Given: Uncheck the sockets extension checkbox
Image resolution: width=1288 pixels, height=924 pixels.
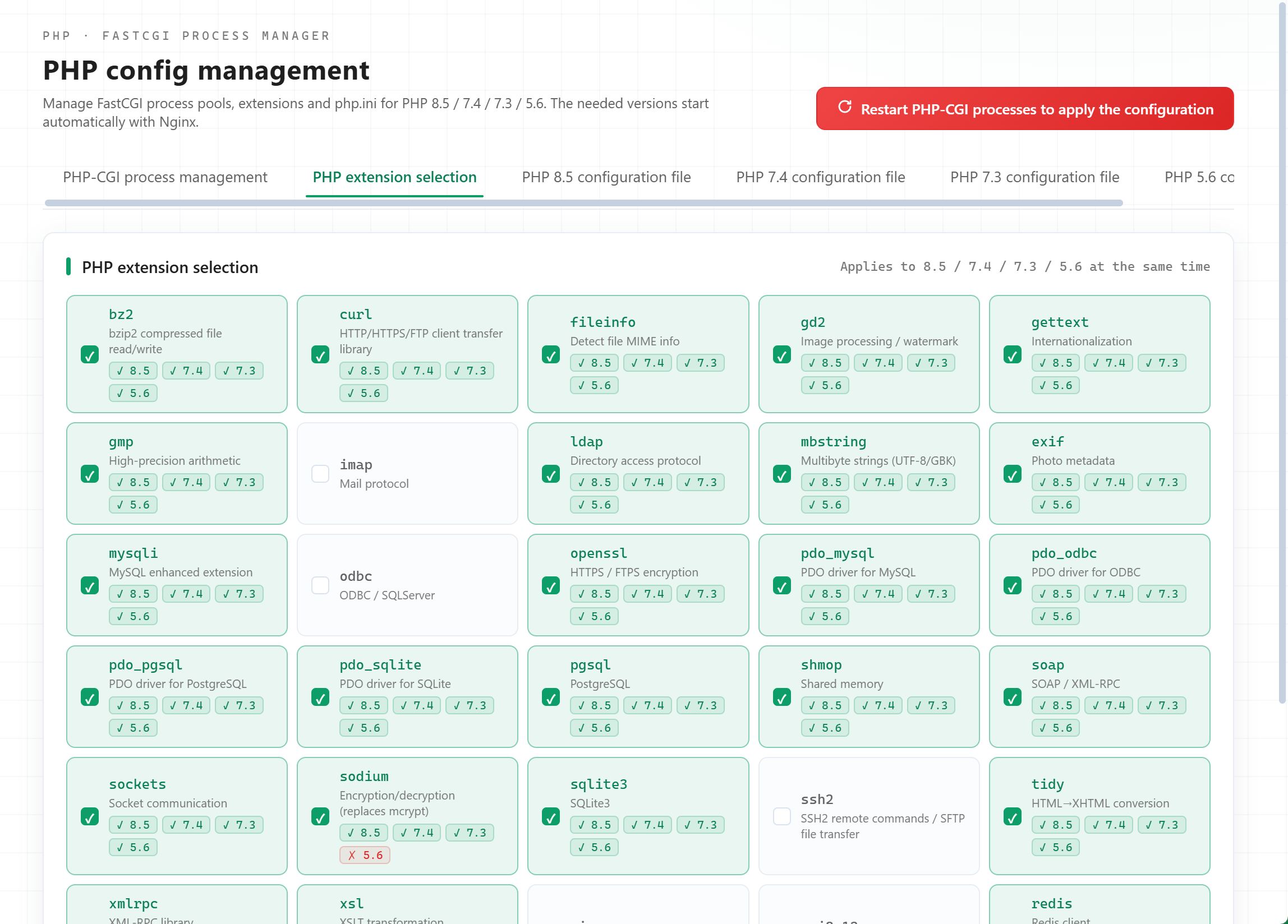Looking at the screenshot, I should [90, 817].
